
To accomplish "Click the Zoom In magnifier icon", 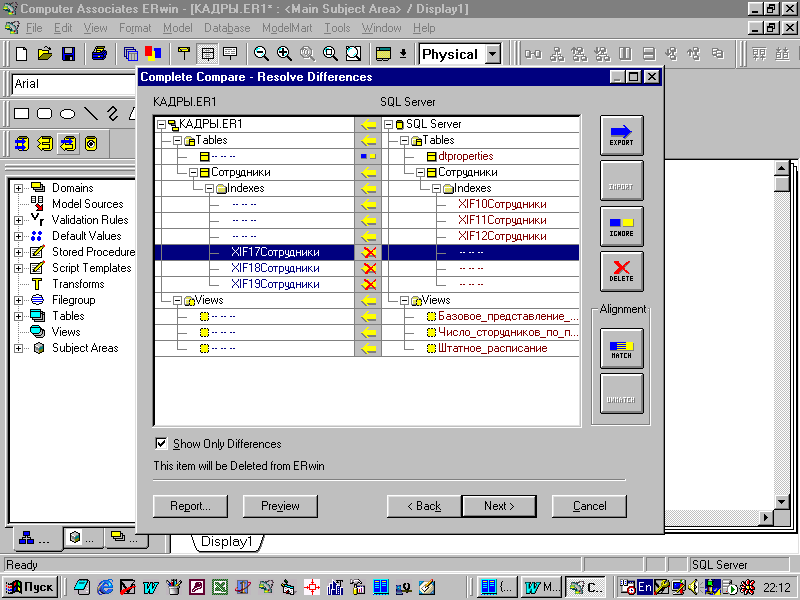I will coord(284,54).
